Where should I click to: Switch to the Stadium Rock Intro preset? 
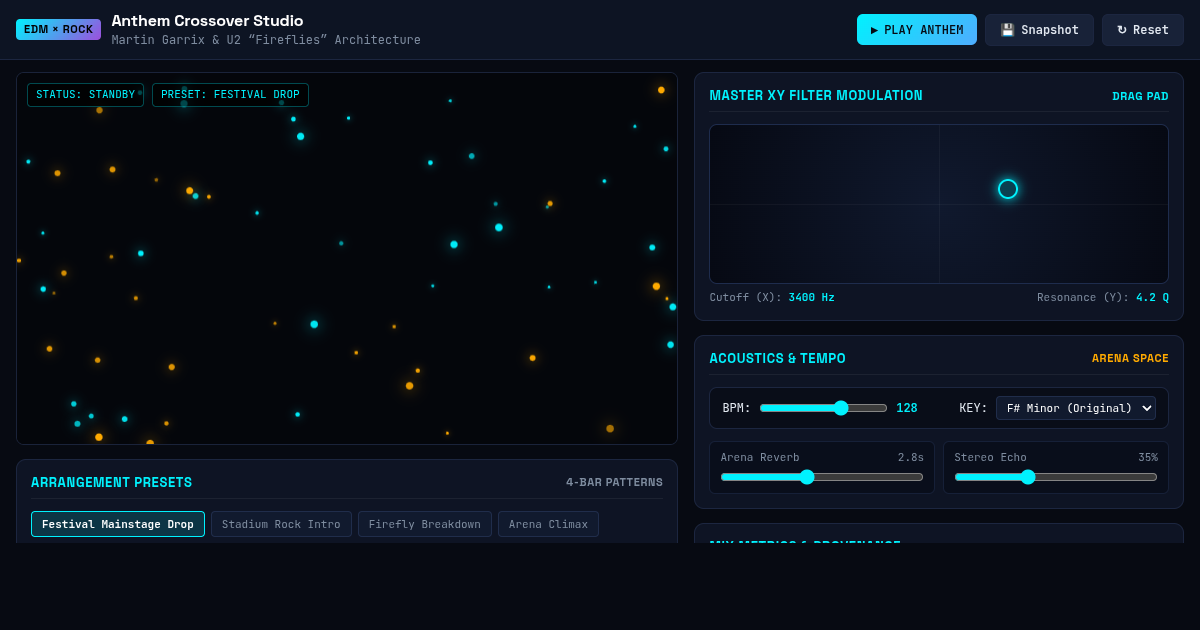pos(281,524)
